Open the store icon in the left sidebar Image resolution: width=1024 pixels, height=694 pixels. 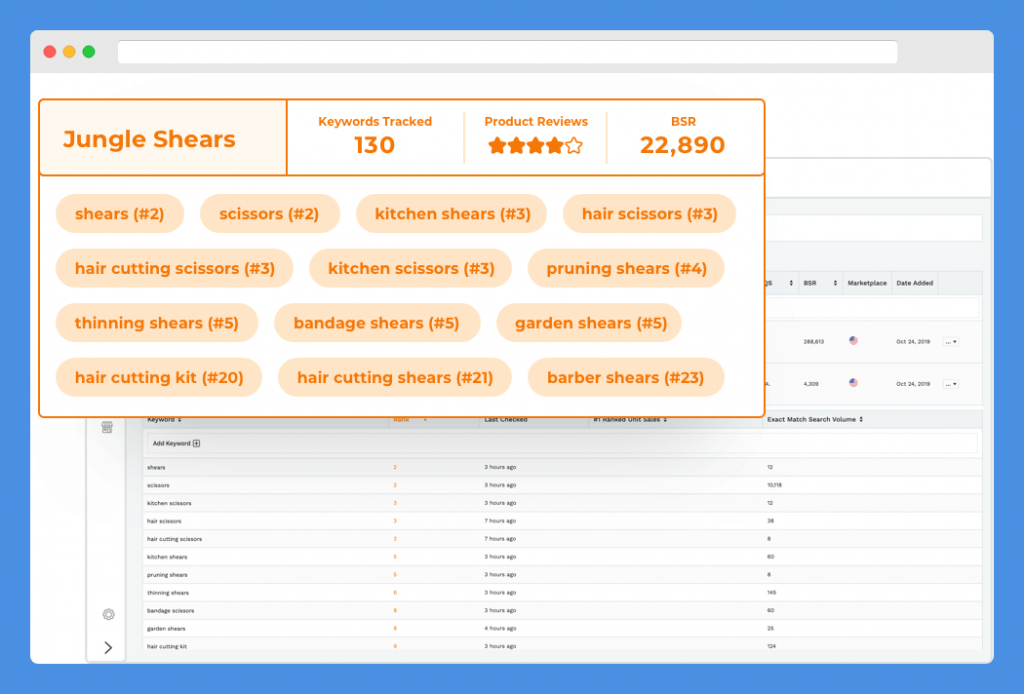(108, 427)
